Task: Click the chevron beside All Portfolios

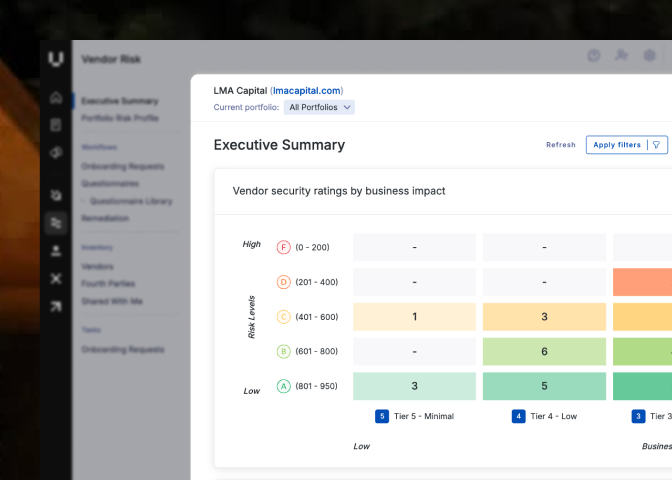Action: click(x=347, y=107)
